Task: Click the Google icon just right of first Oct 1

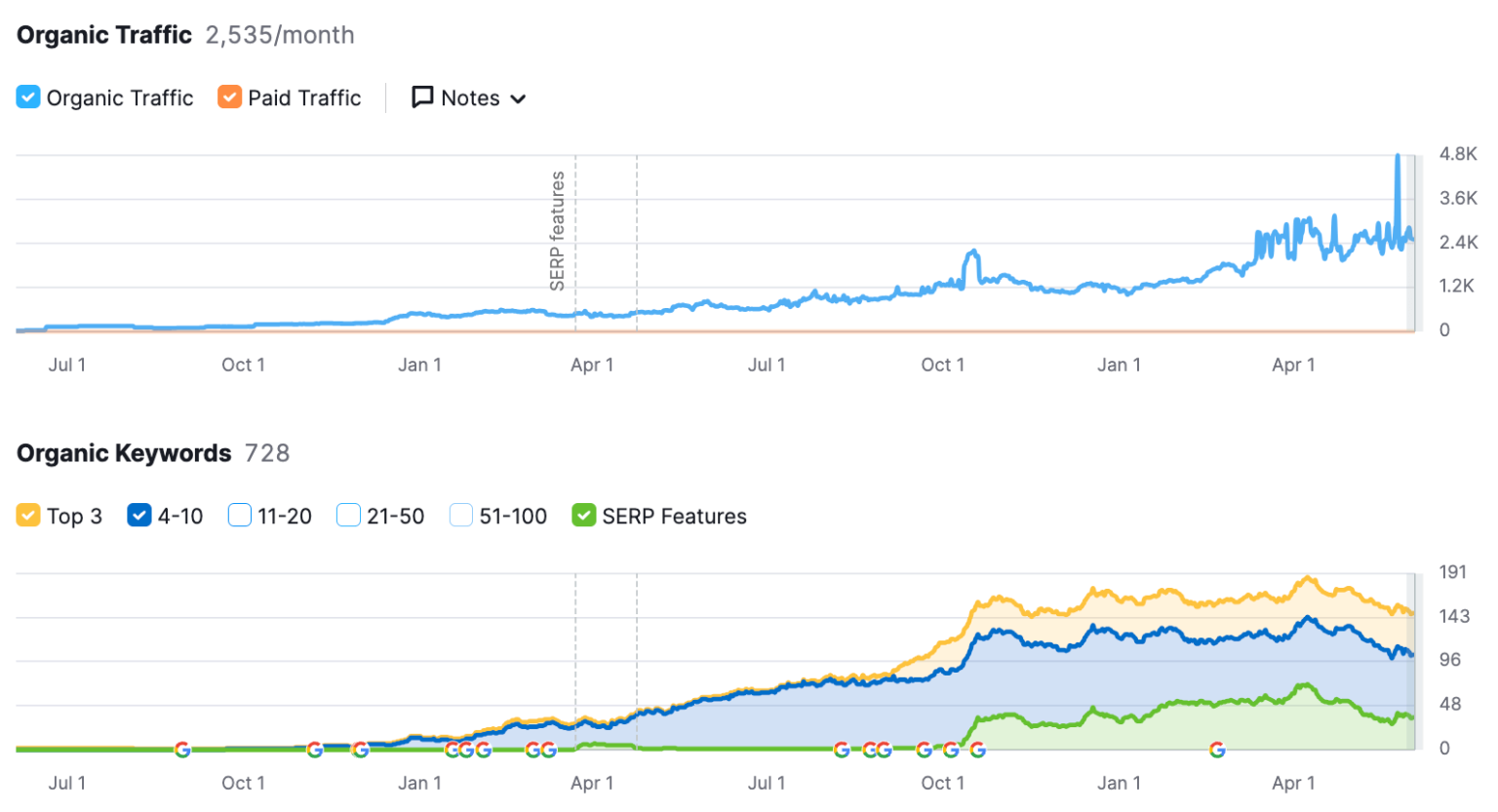Action: pos(314,750)
